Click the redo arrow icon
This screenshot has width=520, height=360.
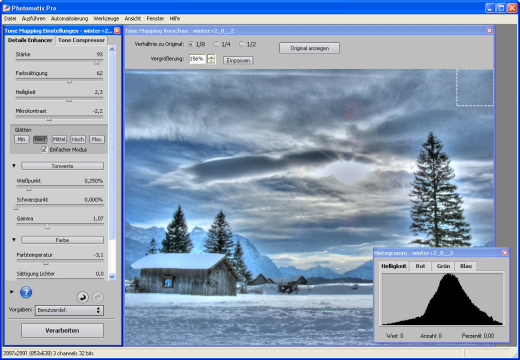pyautogui.click(x=98, y=297)
